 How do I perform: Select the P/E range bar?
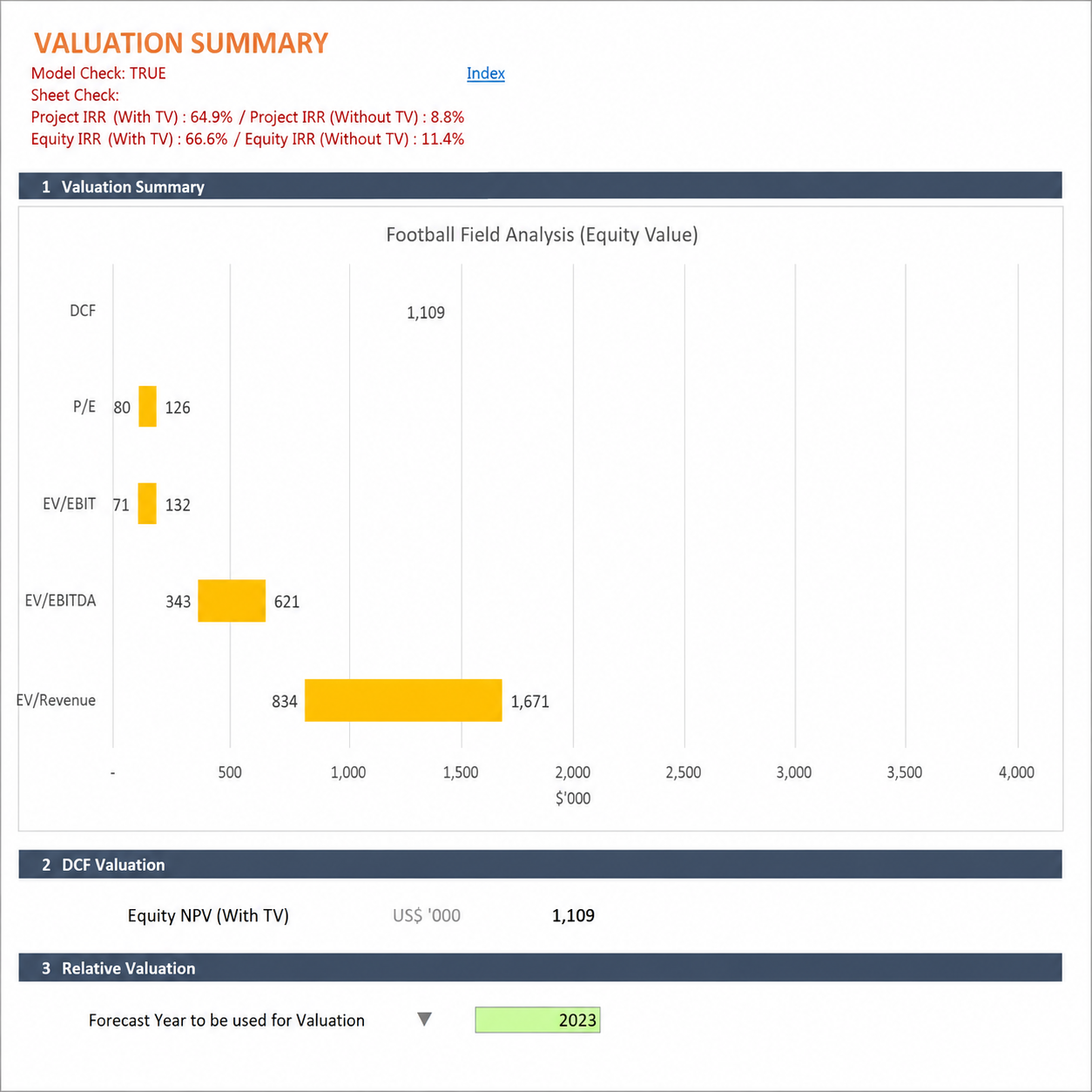pos(147,407)
